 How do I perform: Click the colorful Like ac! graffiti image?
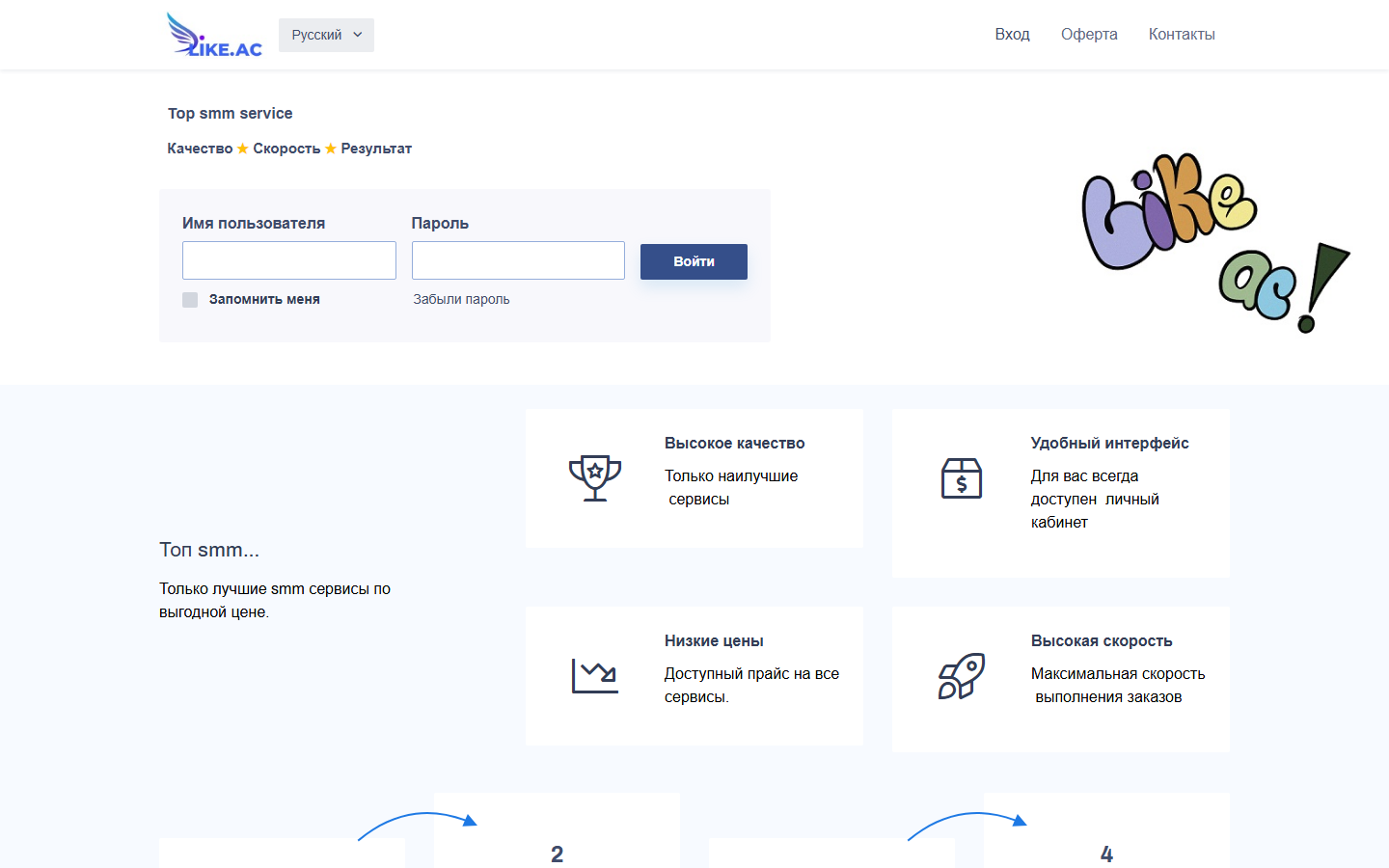click(1213, 243)
